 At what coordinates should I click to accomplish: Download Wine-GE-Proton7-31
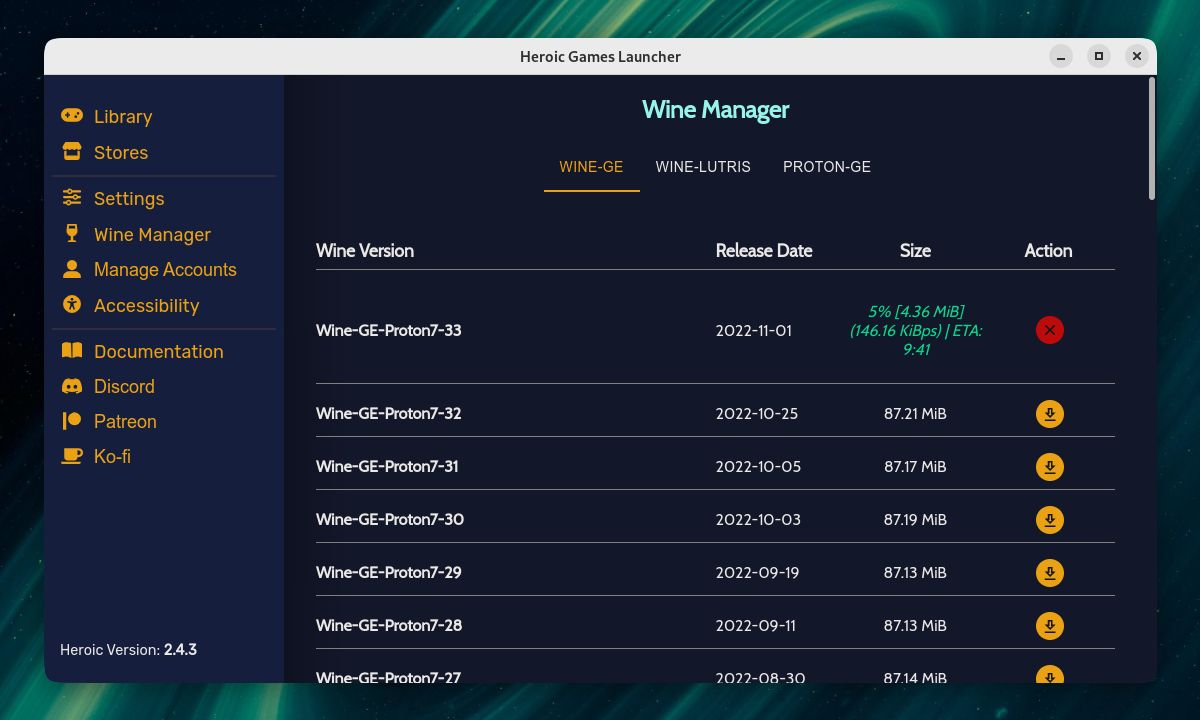[1050, 467]
